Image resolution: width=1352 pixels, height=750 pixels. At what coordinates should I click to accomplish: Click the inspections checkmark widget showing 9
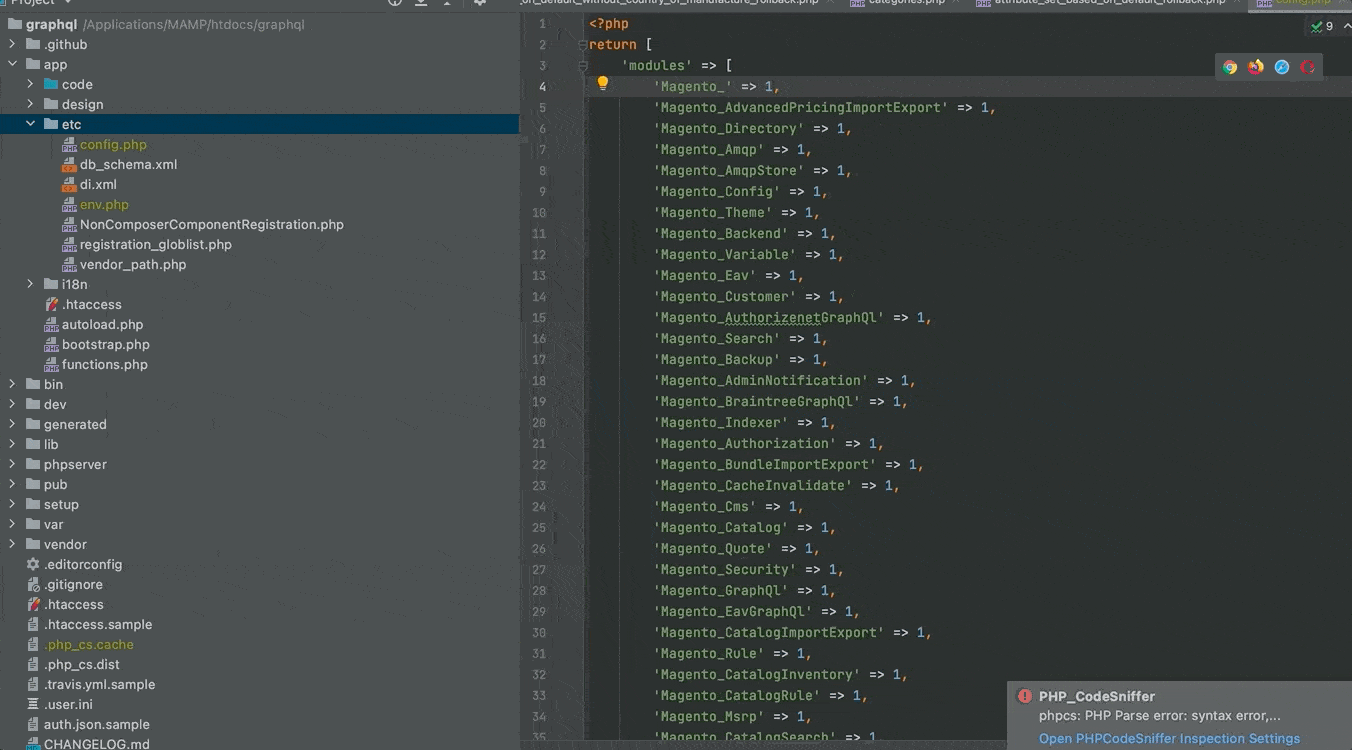coord(1321,27)
